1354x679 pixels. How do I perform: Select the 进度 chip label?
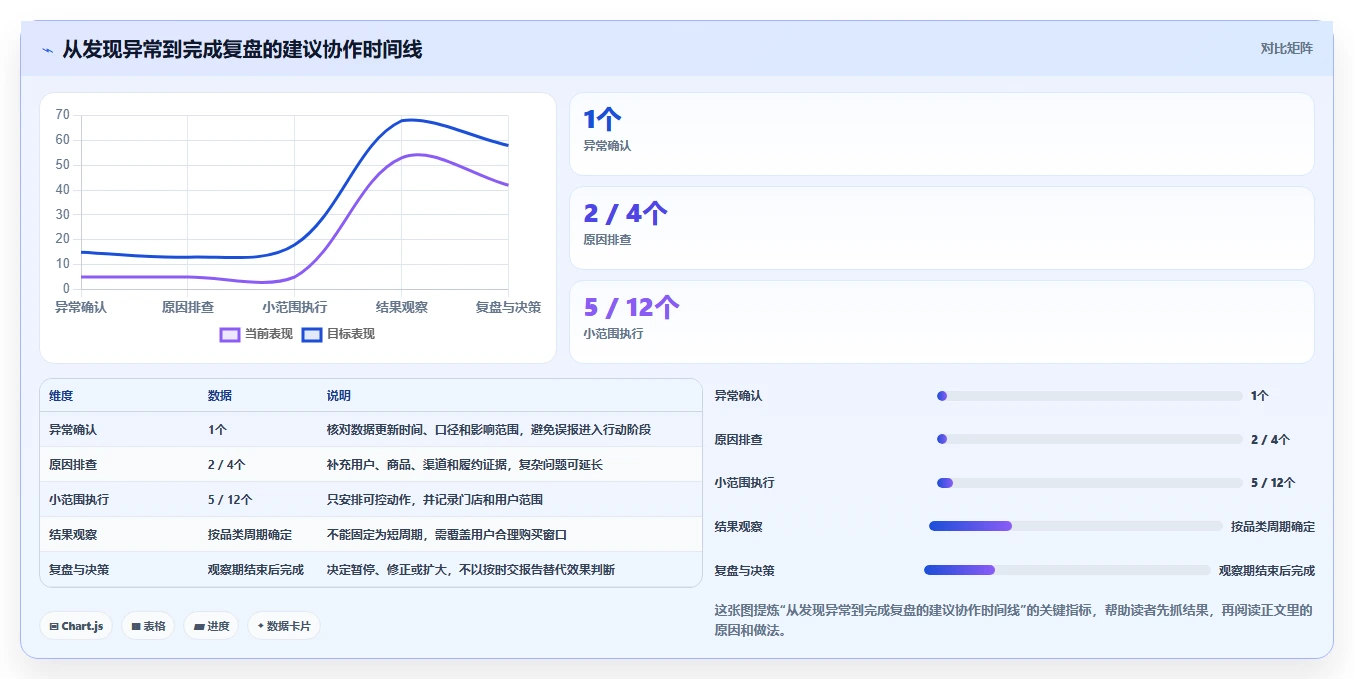[218, 627]
